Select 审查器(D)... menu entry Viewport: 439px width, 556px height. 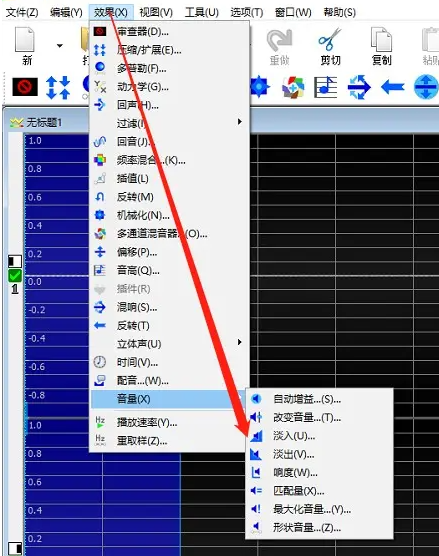pyautogui.click(x=170, y=32)
